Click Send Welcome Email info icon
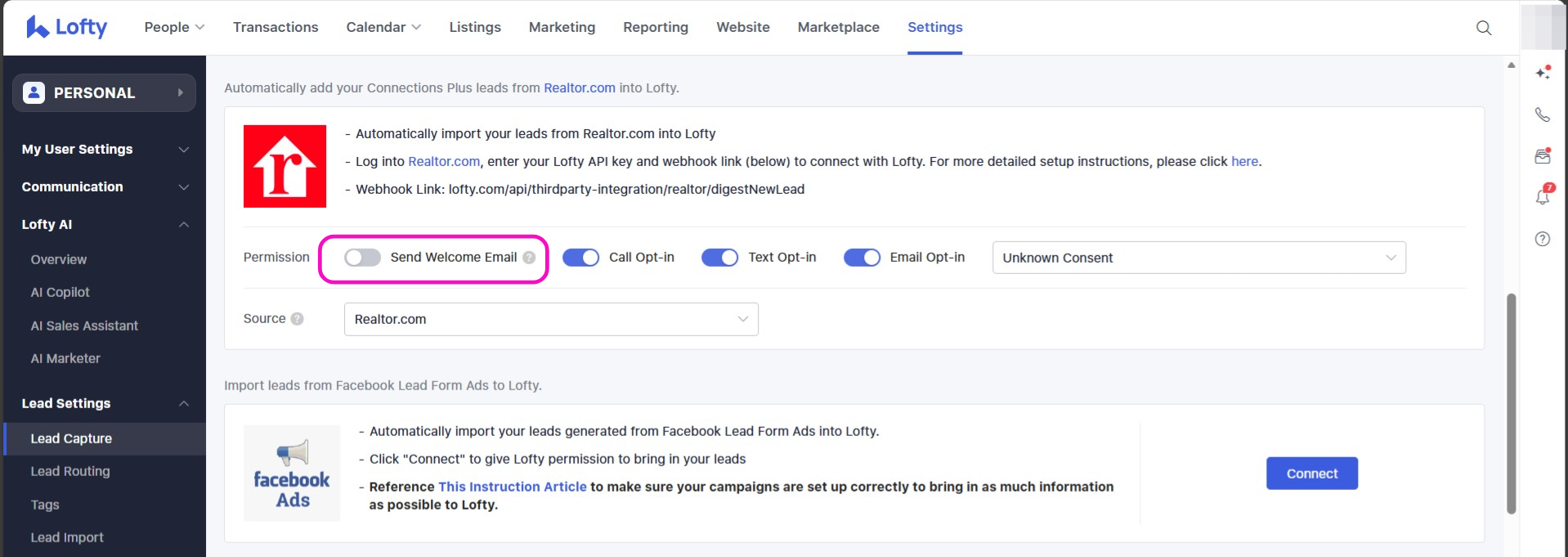1568x557 pixels. 529,258
